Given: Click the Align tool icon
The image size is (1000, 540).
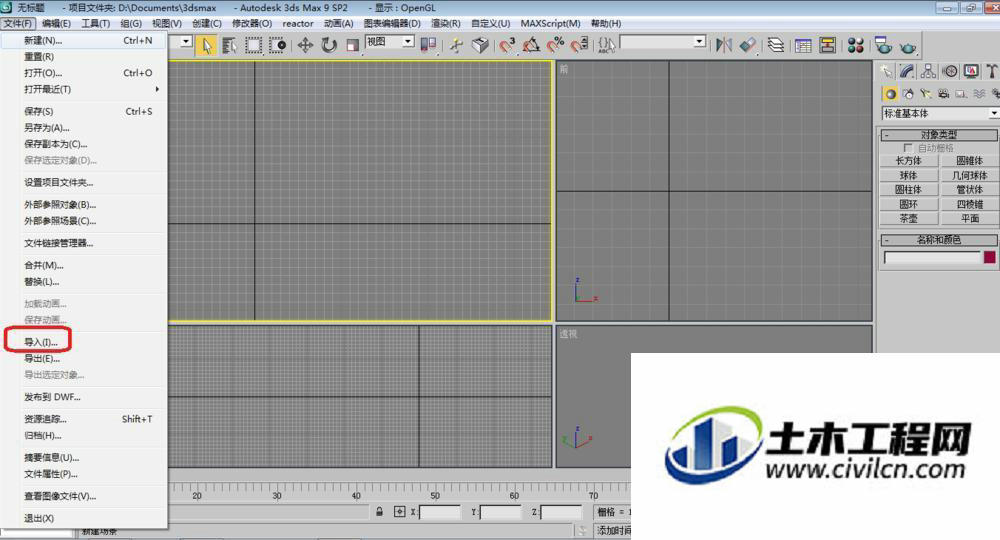Looking at the screenshot, I should tap(747, 46).
